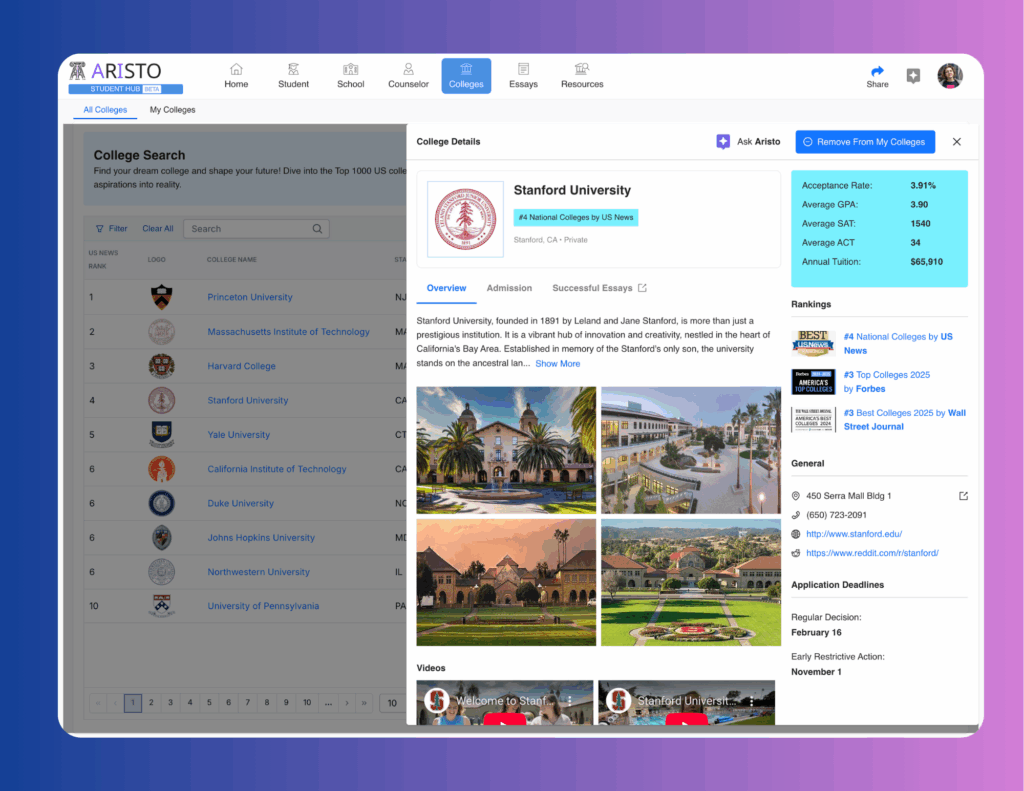
Task: Open the Stanford aerial oval lawn photo
Action: [x=690, y=583]
